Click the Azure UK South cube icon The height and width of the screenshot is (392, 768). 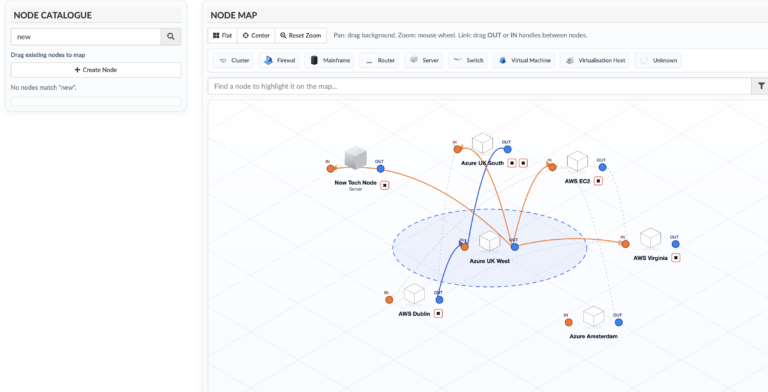pyautogui.click(x=482, y=144)
